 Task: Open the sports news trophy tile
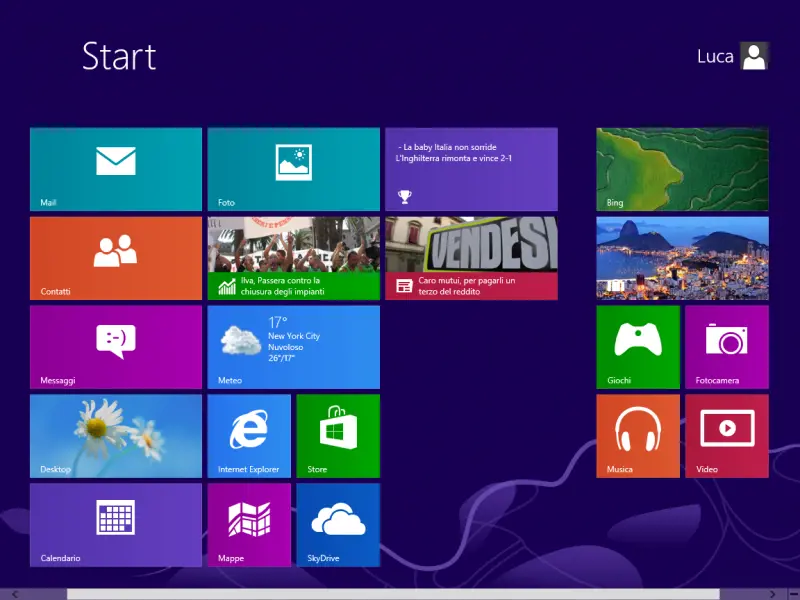[471, 169]
